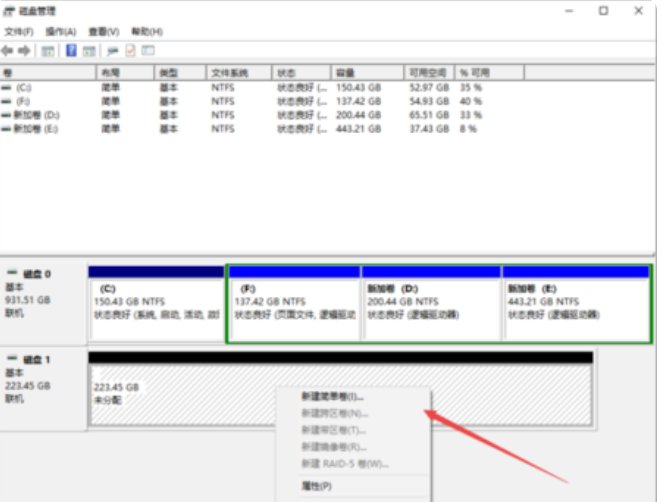Click the 443.21 GB capacity cell
Screen dimensions: 662x502
(358, 129)
